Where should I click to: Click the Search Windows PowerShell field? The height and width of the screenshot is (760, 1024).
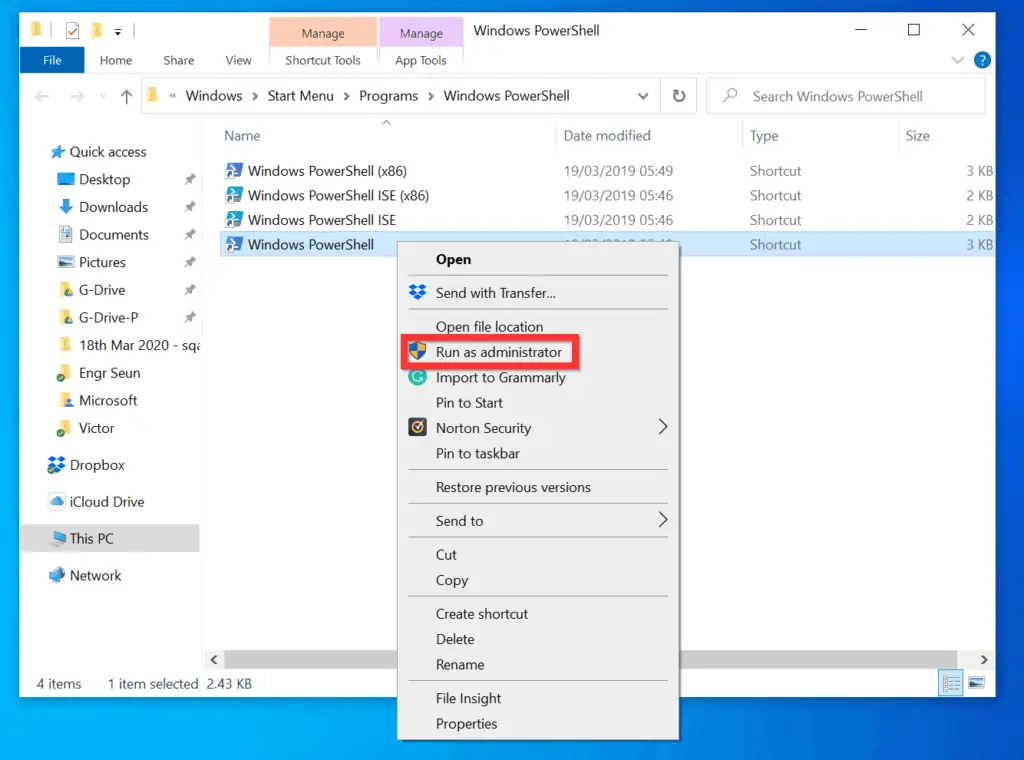(850, 96)
